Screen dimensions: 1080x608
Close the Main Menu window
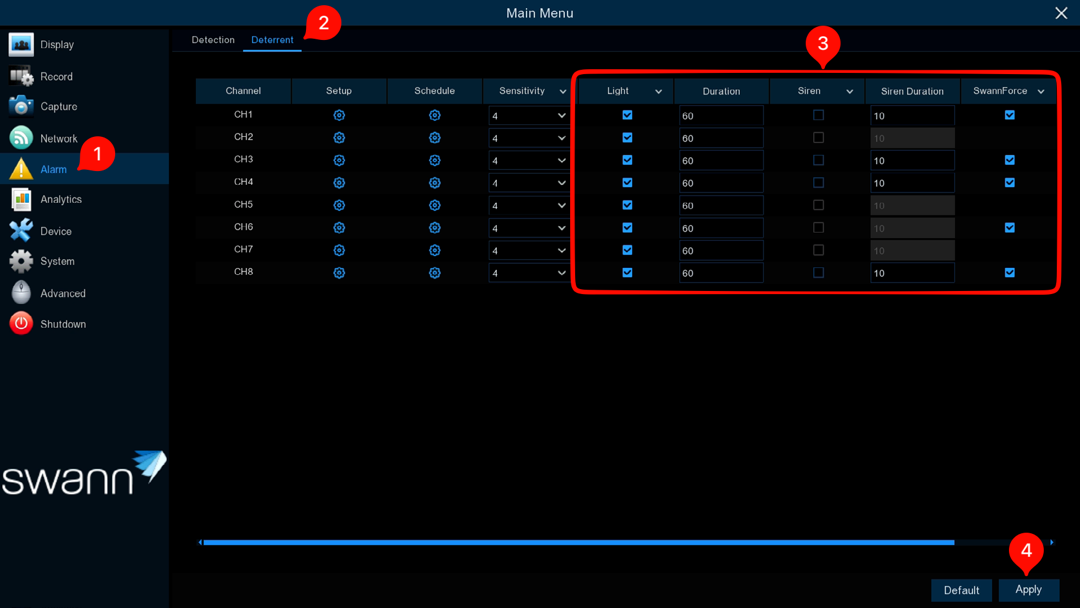pos(1061,13)
